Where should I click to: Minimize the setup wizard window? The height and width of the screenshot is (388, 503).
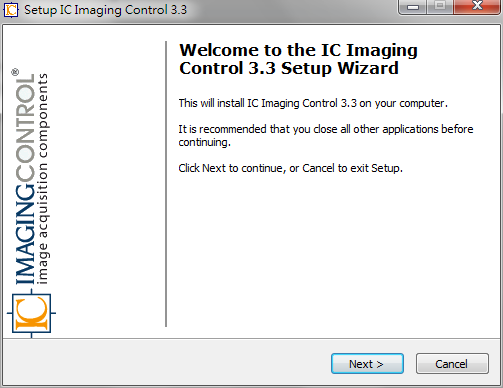click(x=413, y=7)
